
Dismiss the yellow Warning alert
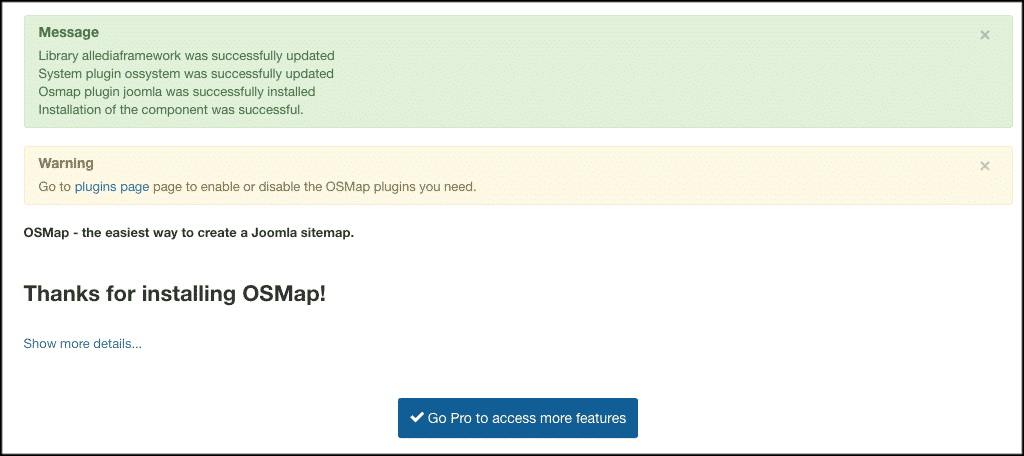click(x=985, y=166)
